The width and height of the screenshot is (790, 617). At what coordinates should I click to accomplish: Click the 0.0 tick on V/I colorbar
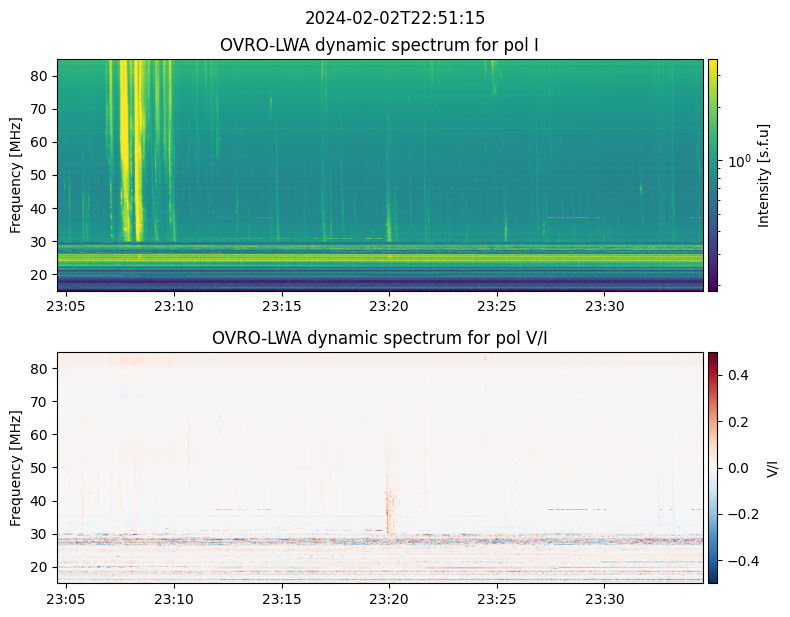pos(737,467)
